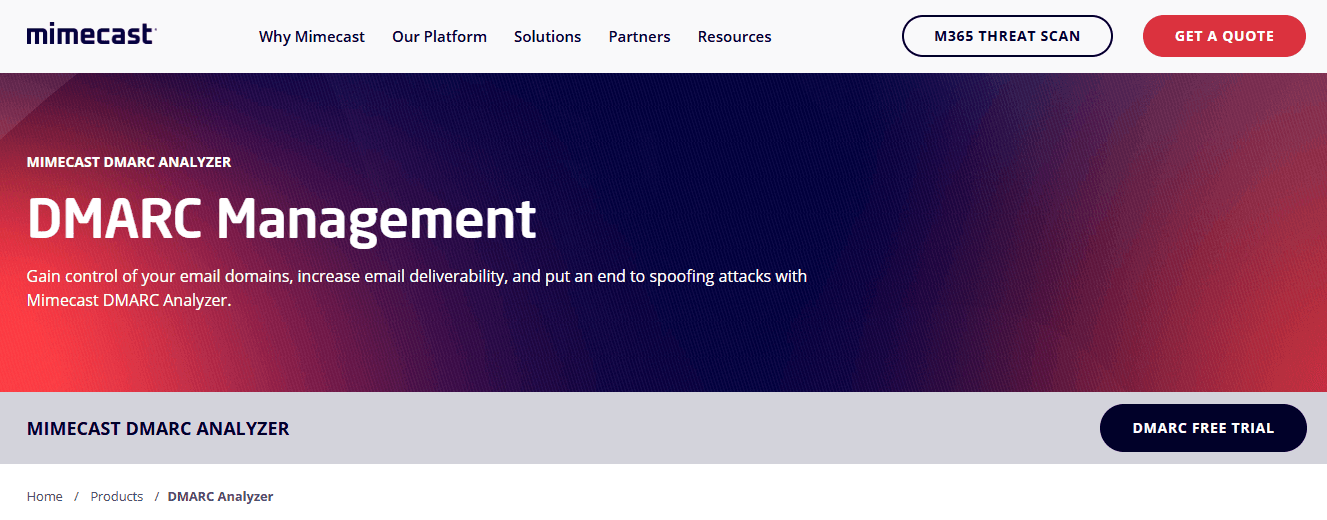Click the paragraph starting "Gain control of your email domains"
1327x520 pixels.
click(x=417, y=287)
